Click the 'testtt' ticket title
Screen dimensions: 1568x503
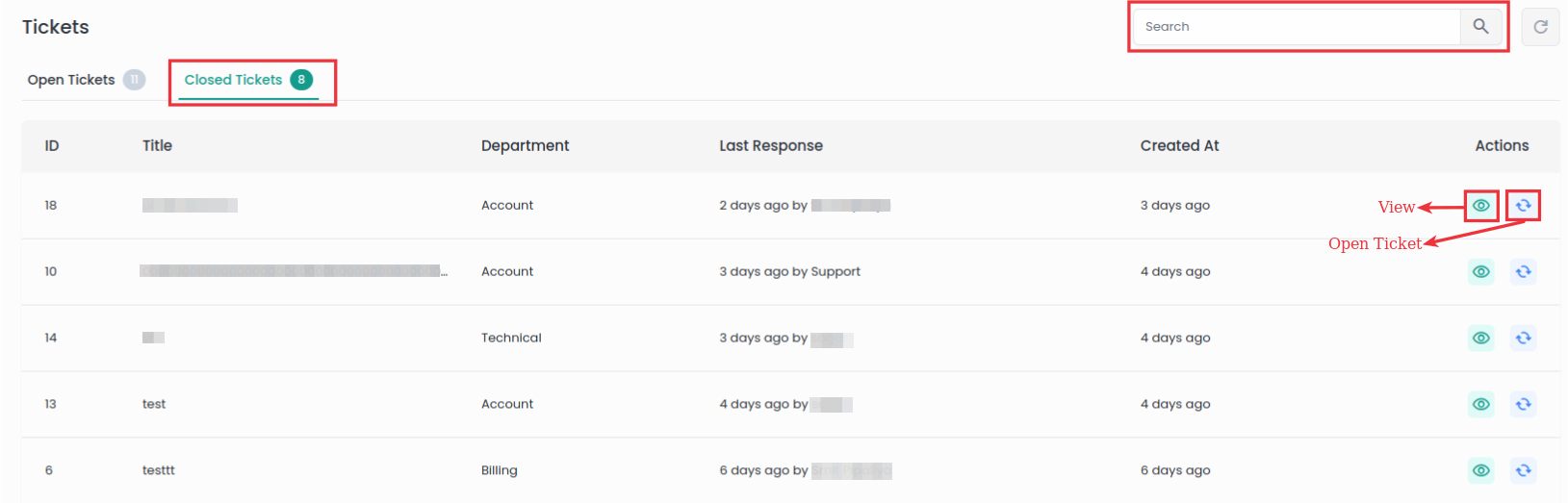[159, 471]
